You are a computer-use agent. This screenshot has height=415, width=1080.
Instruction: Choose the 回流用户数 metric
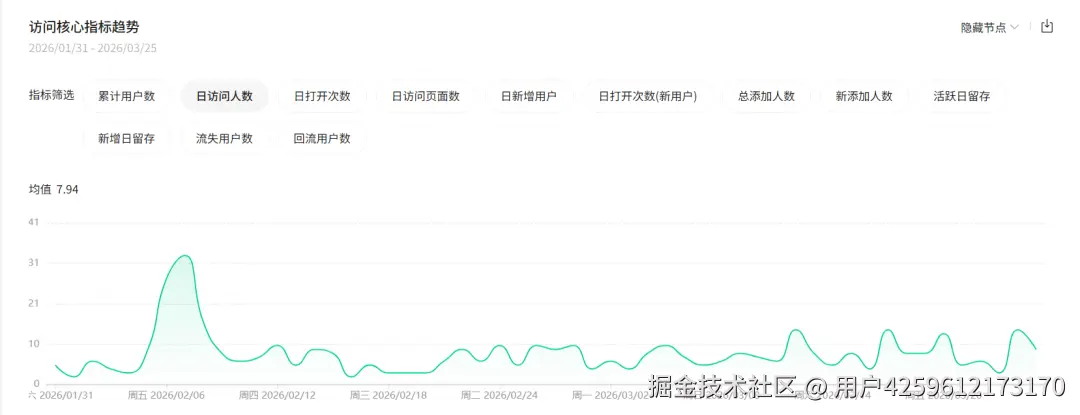pos(322,138)
